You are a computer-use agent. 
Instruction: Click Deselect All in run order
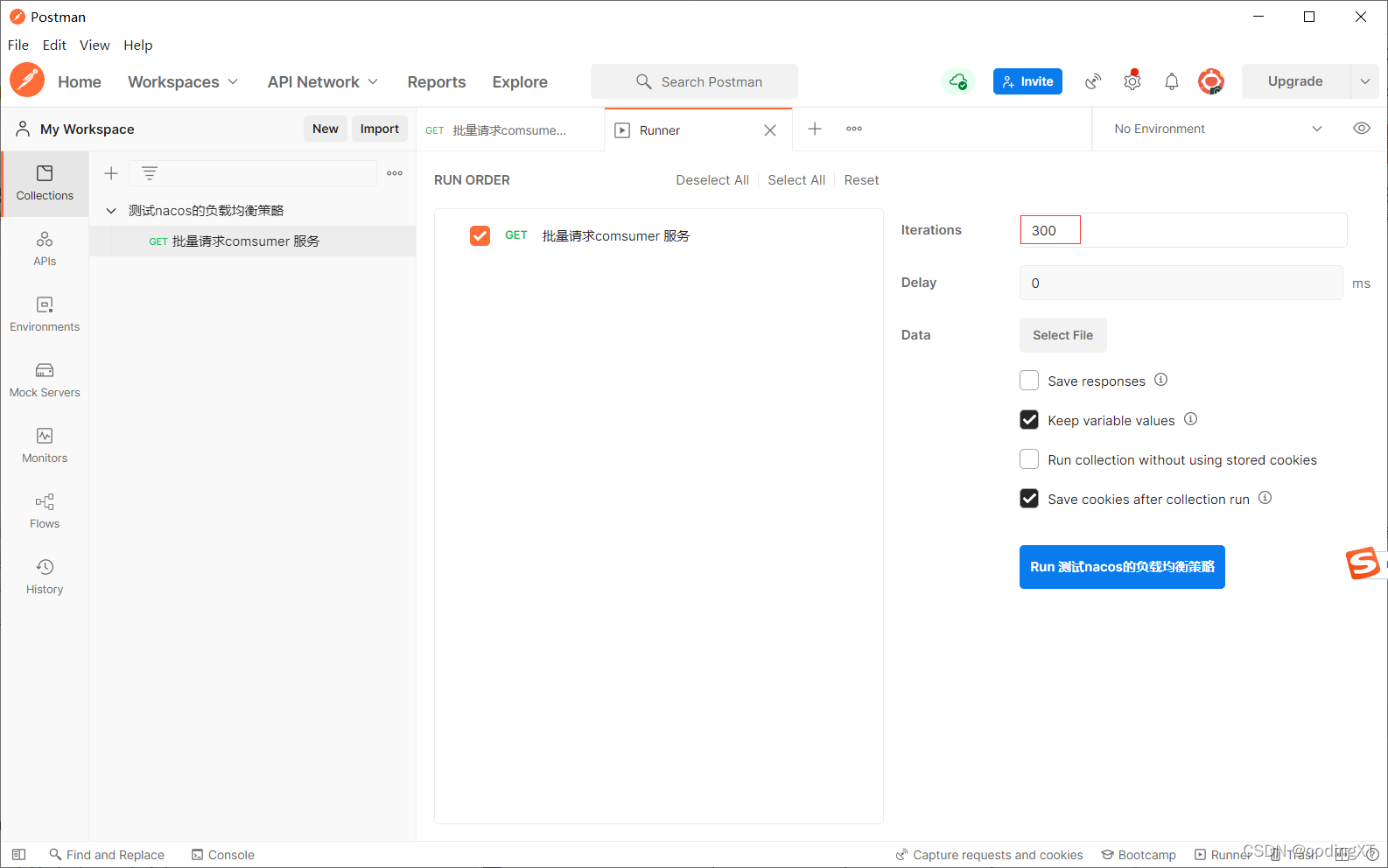[x=712, y=180]
